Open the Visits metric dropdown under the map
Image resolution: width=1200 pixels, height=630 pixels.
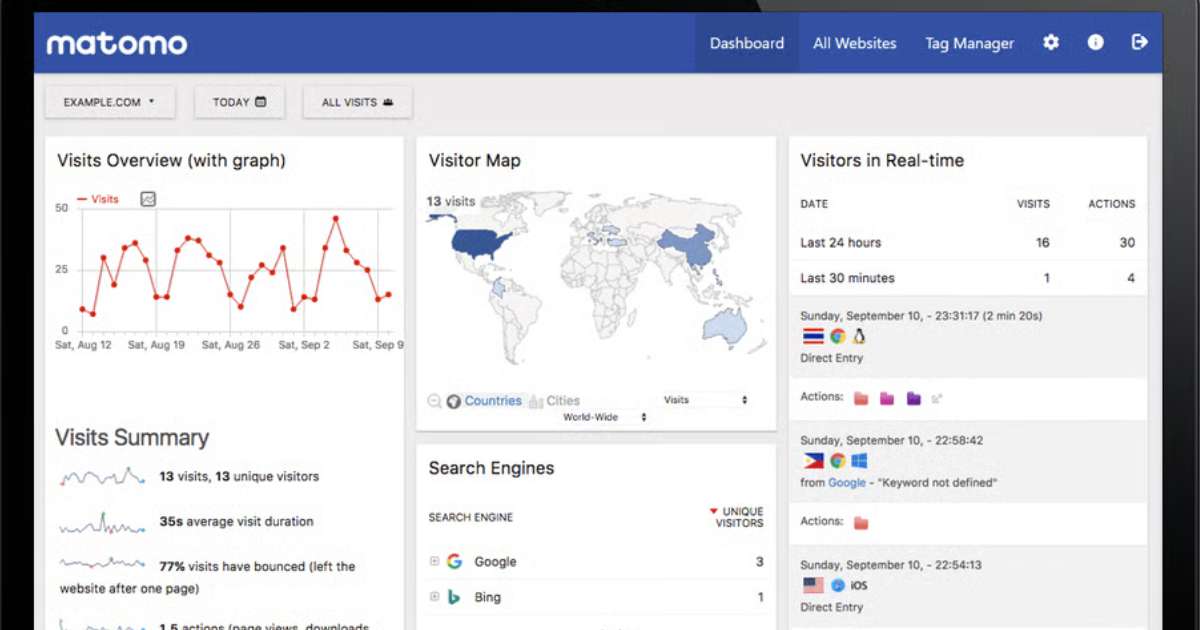pos(706,400)
